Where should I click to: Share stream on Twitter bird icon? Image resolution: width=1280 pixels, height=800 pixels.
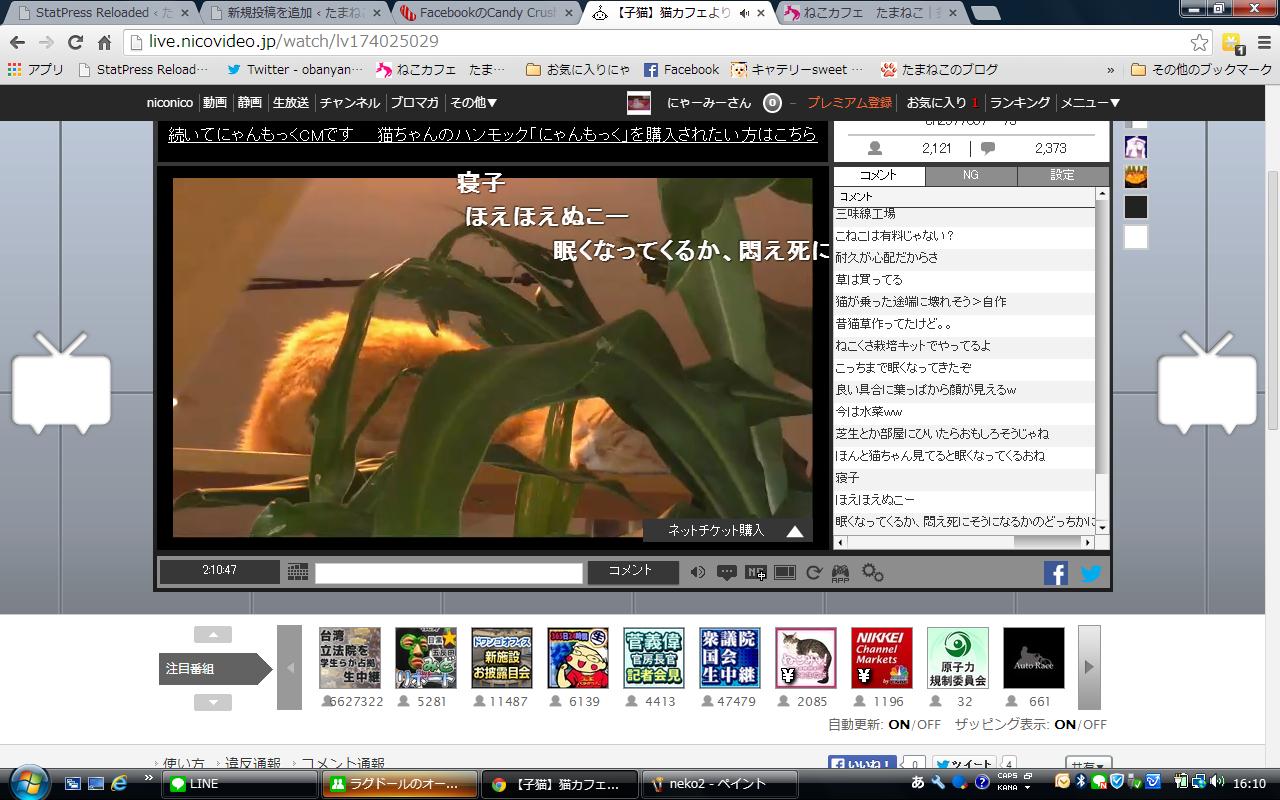pyautogui.click(x=1090, y=572)
